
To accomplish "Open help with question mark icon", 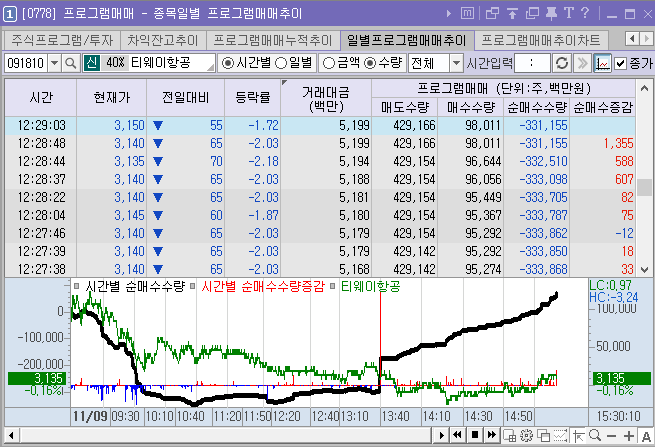I will pyautogui.click(x=585, y=13).
